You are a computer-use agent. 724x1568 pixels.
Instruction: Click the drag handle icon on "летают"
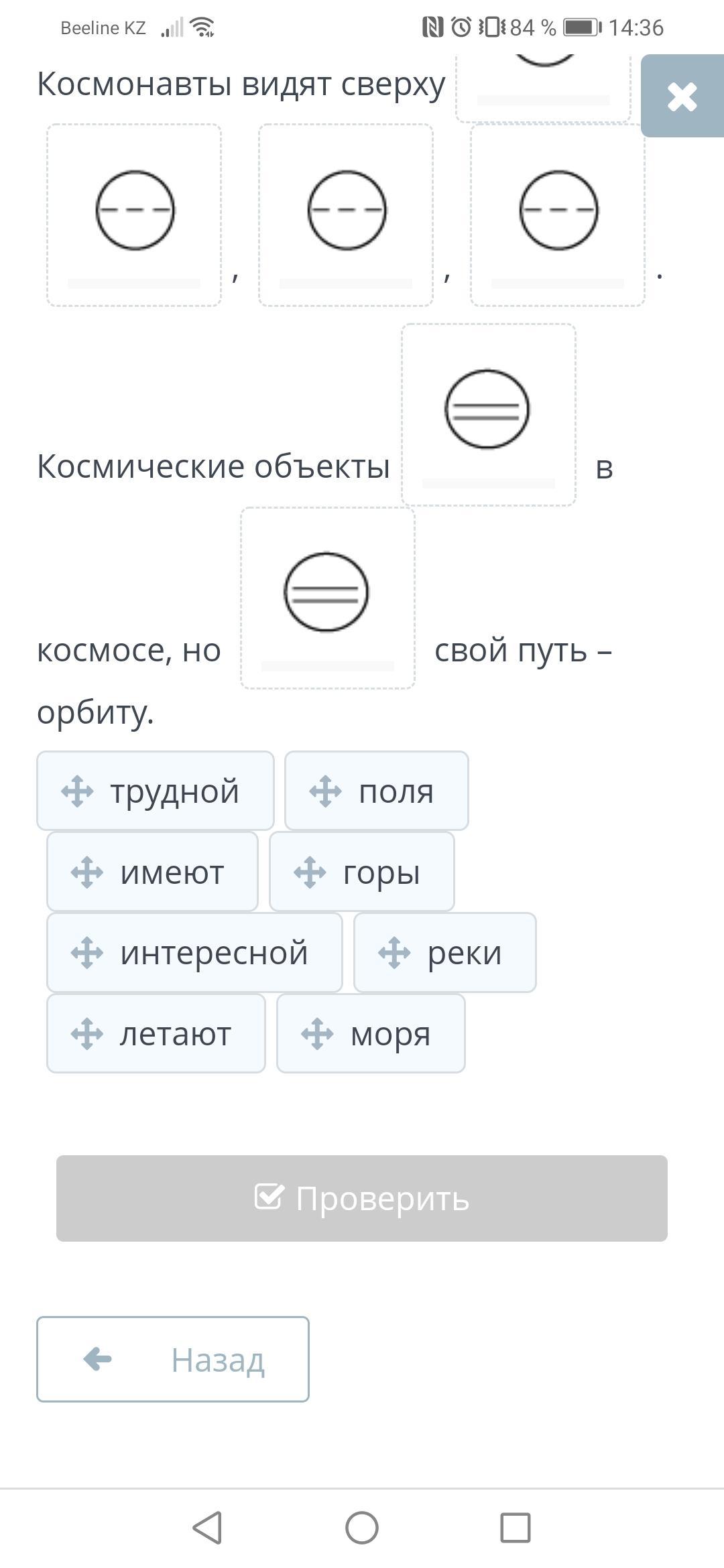(x=87, y=1034)
